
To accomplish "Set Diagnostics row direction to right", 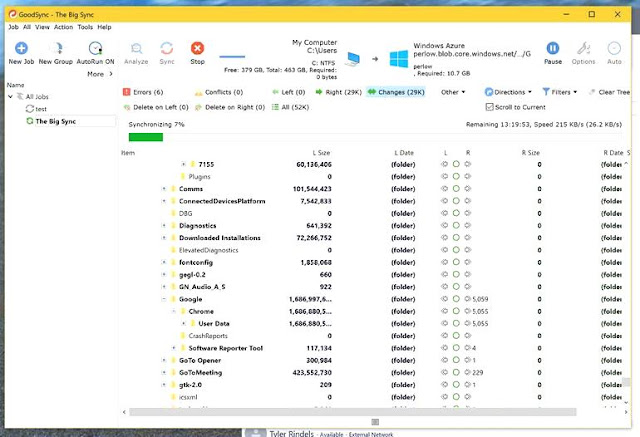I will pyautogui.click(x=468, y=225).
